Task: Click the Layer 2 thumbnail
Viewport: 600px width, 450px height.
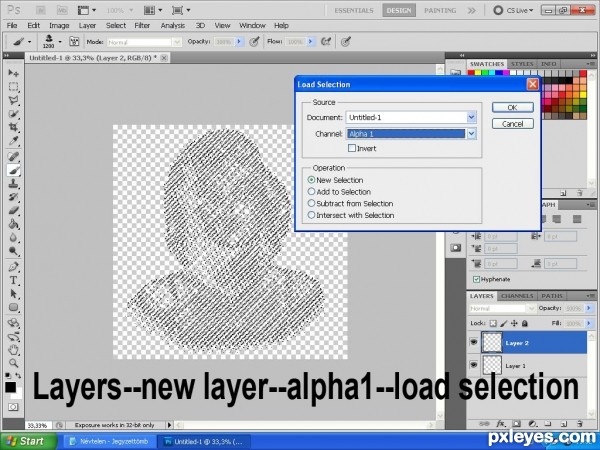Action: coord(492,342)
